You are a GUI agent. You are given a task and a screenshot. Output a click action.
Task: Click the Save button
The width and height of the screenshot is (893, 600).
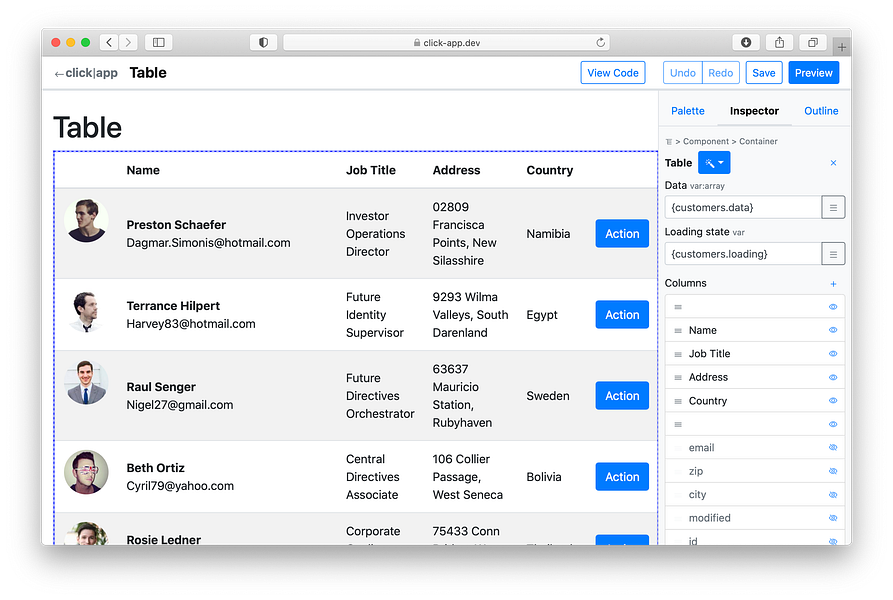pyautogui.click(x=764, y=73)
